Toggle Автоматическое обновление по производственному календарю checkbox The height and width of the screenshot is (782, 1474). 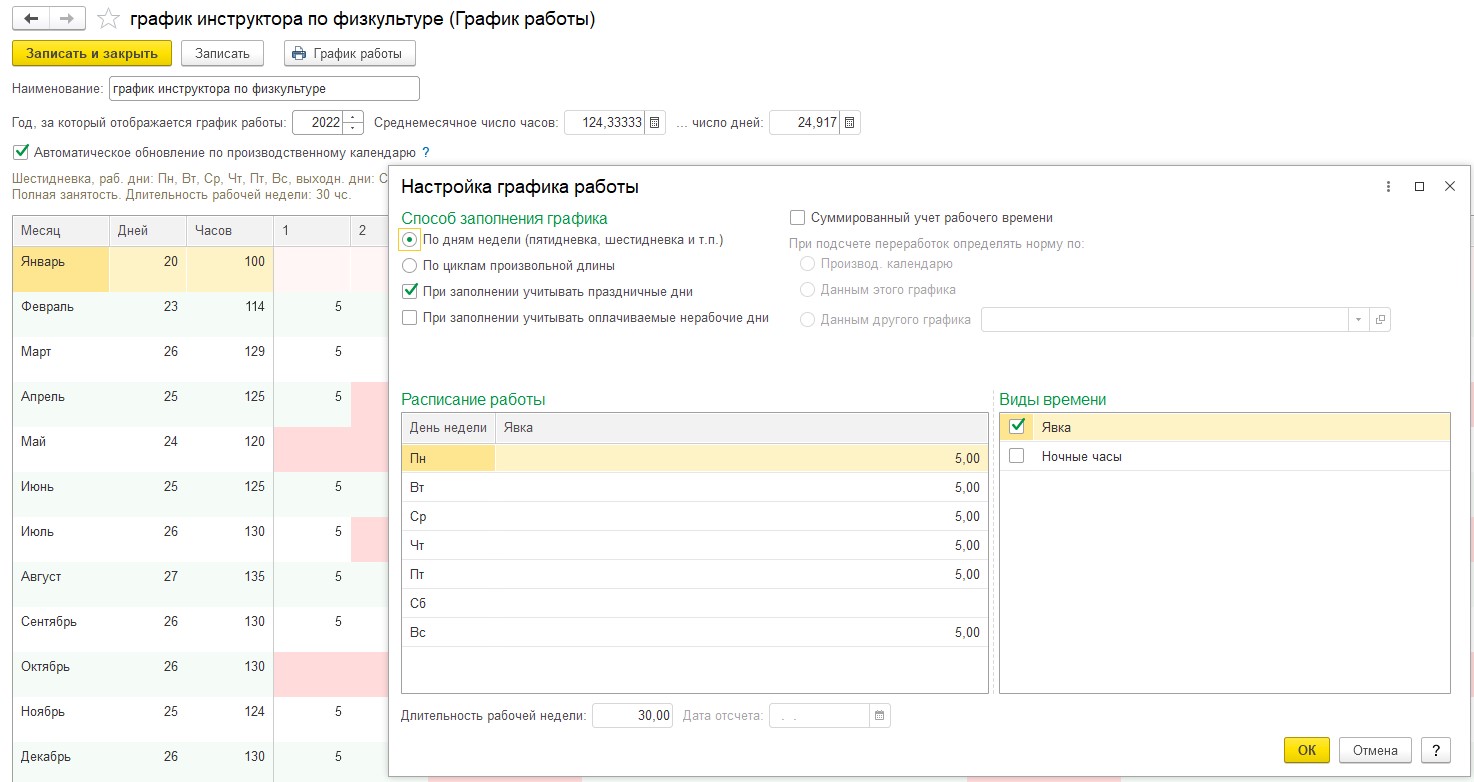21,153
